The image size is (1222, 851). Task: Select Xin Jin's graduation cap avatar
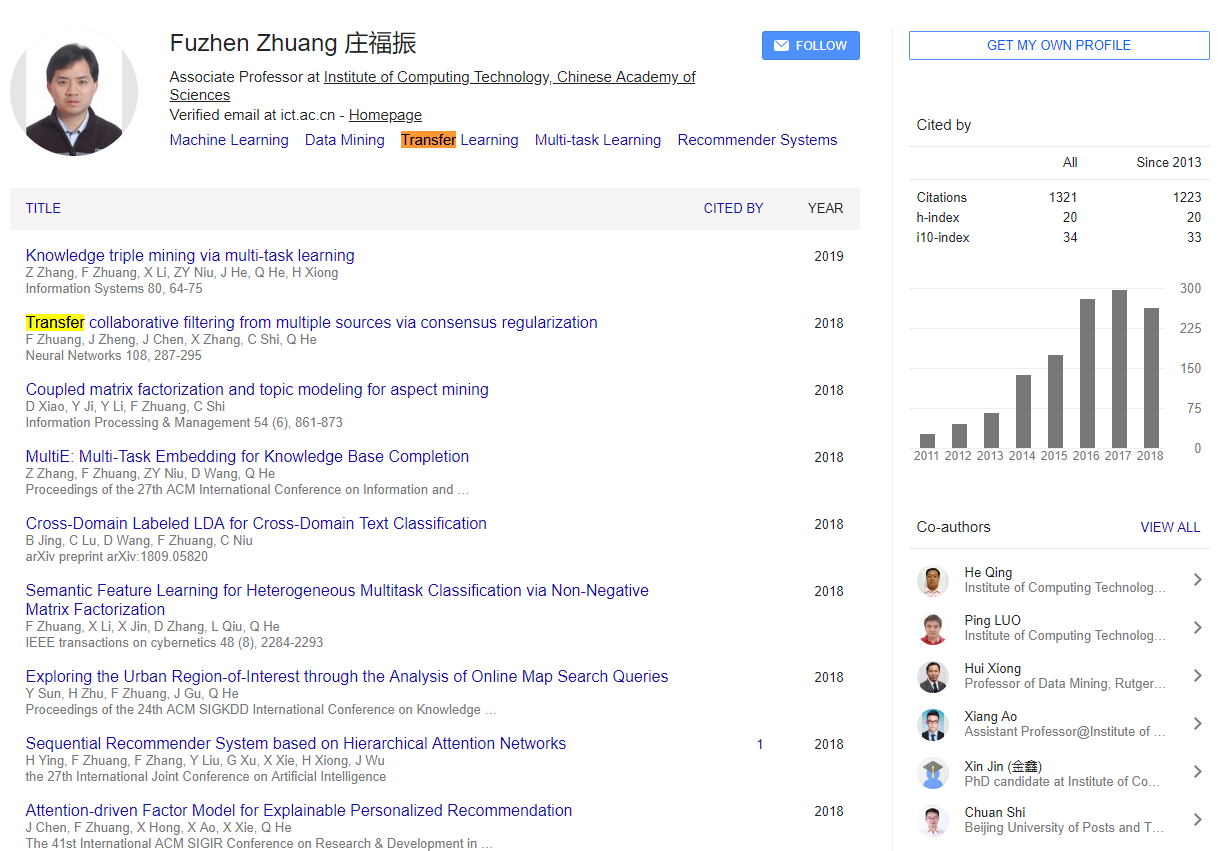[932, 773]
